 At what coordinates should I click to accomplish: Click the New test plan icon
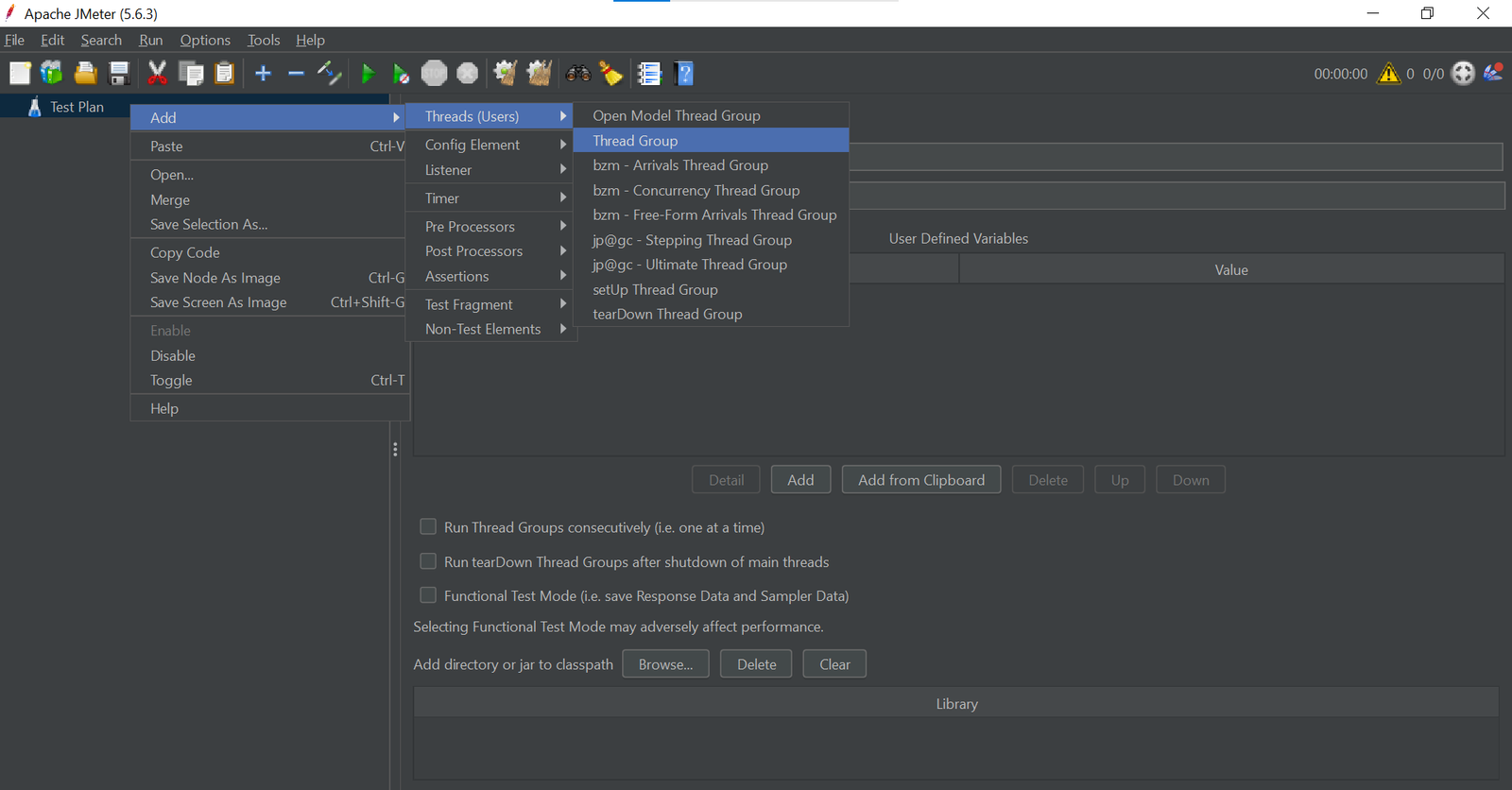pos(20,73)
